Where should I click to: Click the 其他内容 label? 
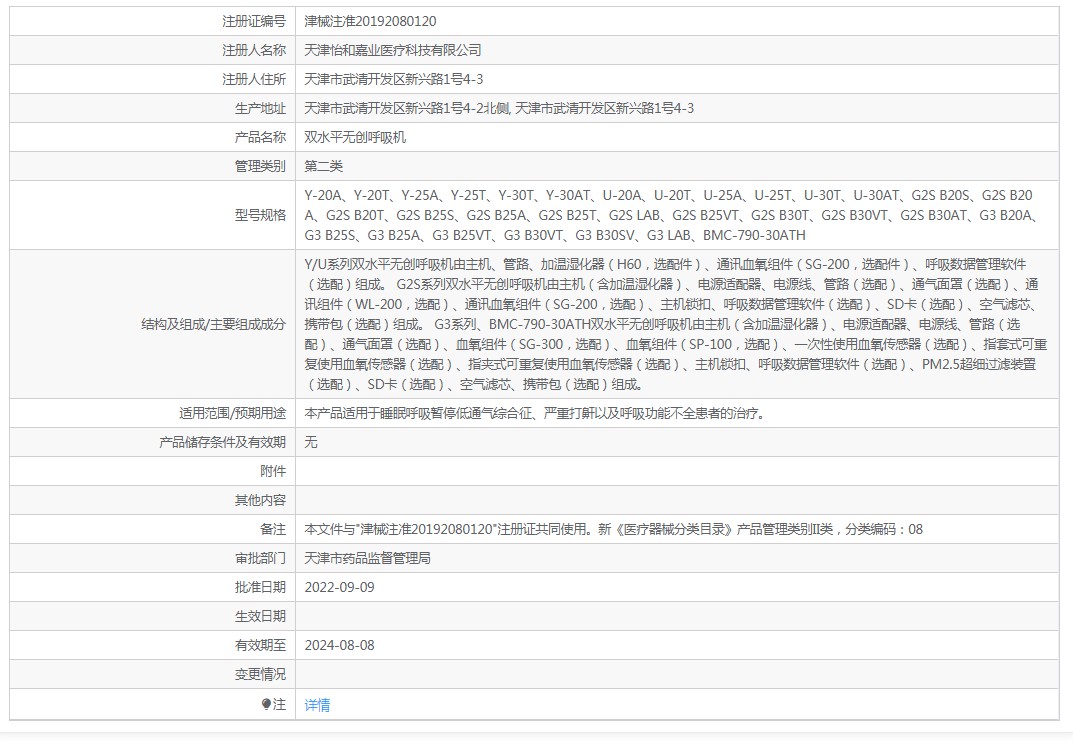[x=260, y=500]
